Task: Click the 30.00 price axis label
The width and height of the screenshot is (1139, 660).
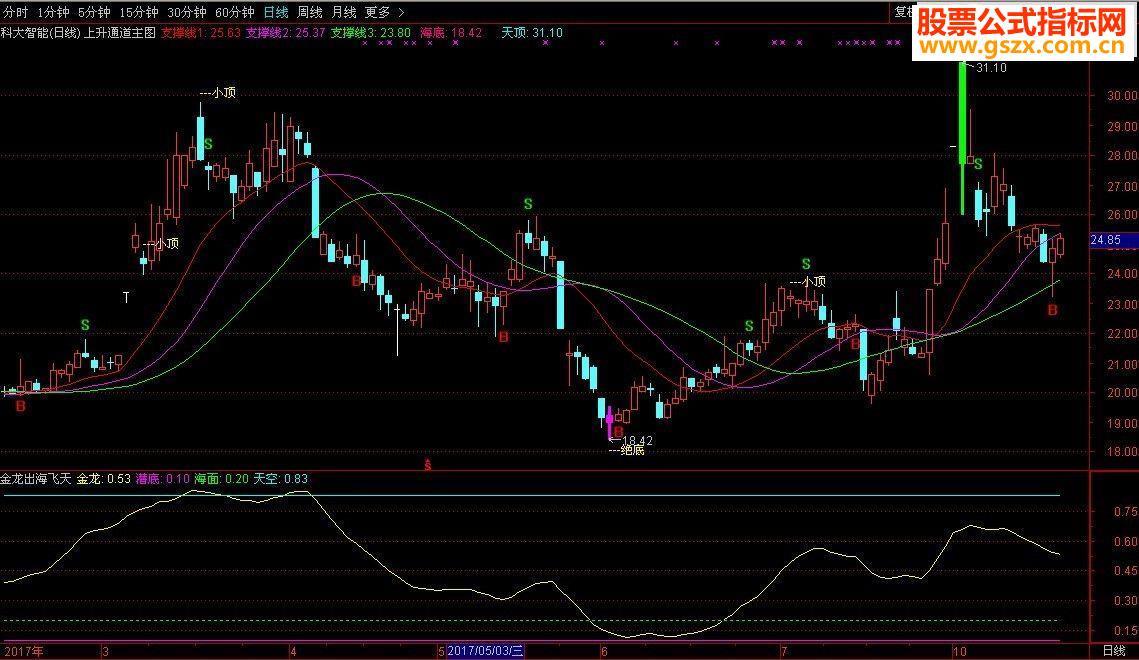Action: coord(1122,95)
